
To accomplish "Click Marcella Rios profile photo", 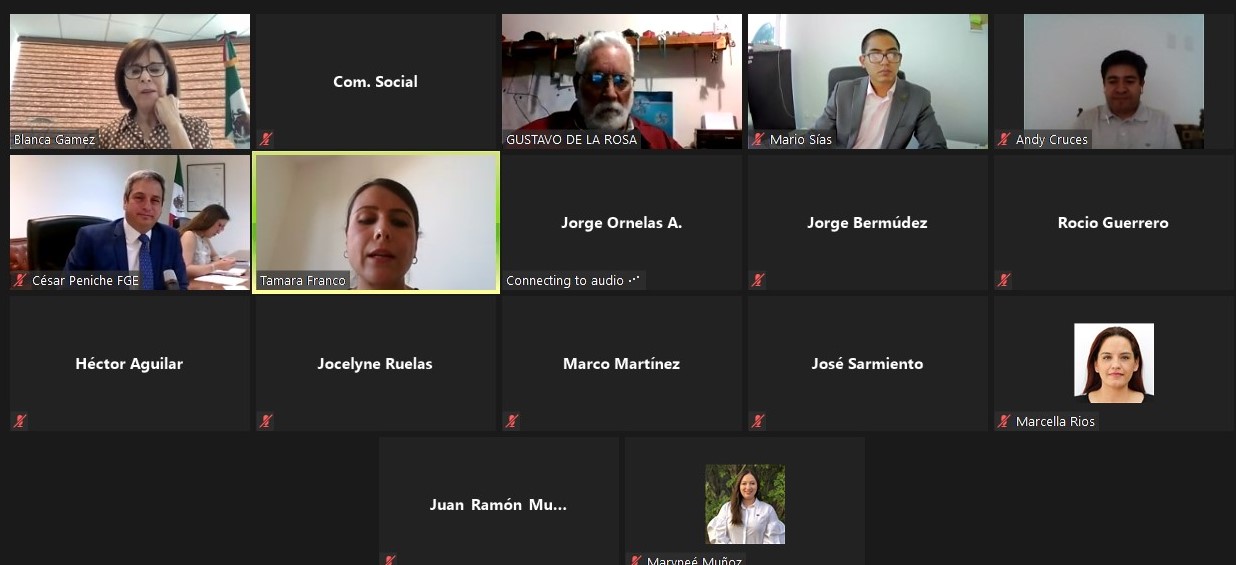I will 1114,363.
